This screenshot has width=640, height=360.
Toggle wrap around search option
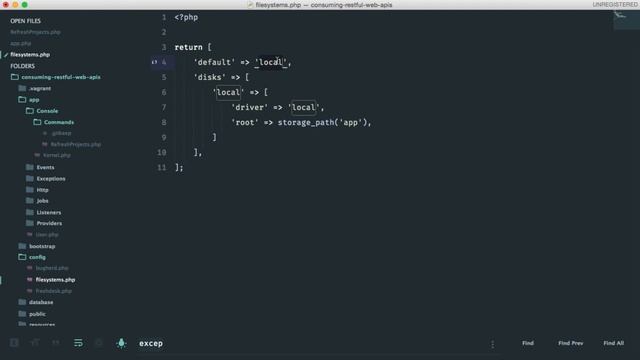coord(78,343)
